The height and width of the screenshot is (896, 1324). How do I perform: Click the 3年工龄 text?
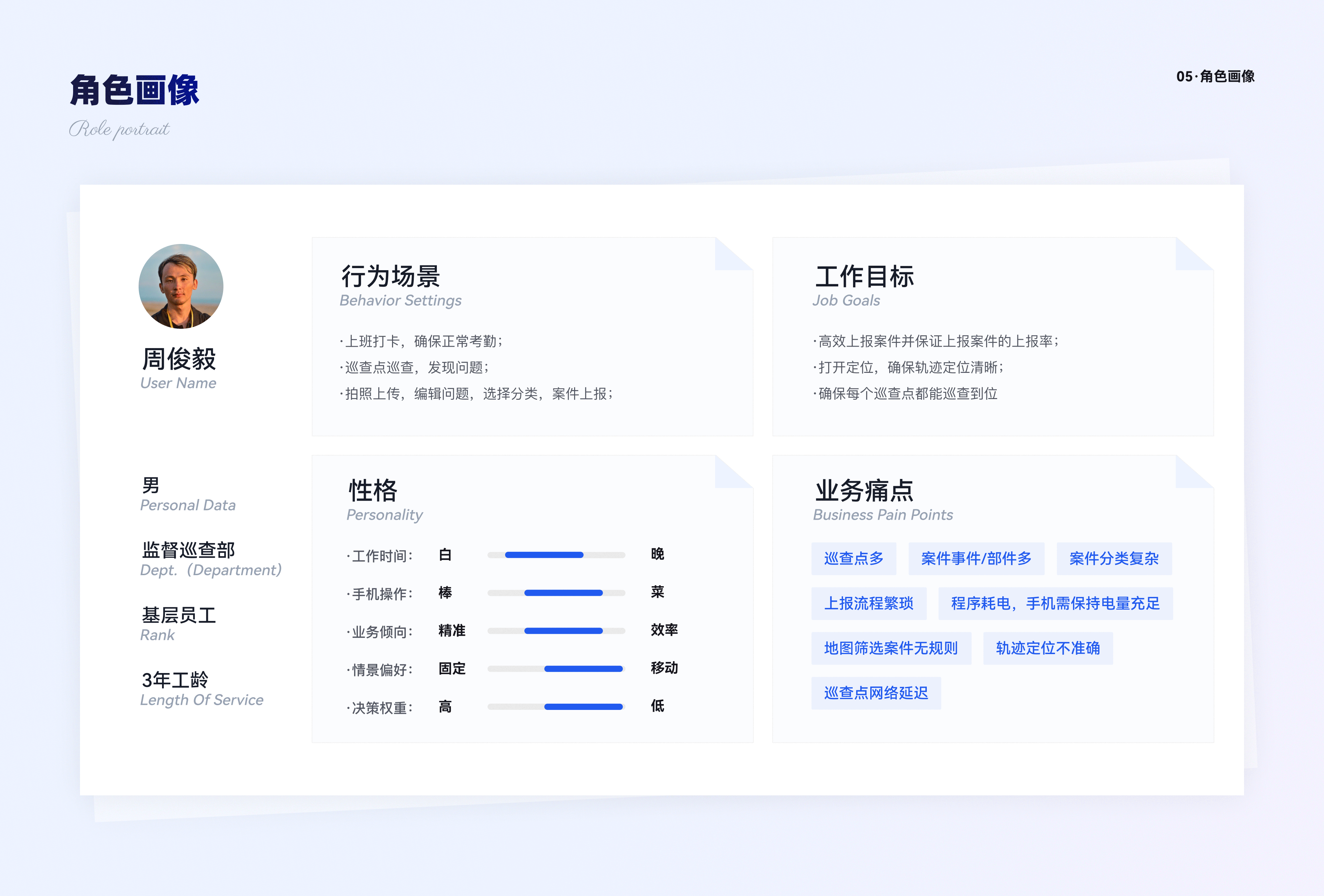pyautogui.click(x=175, y=680)
